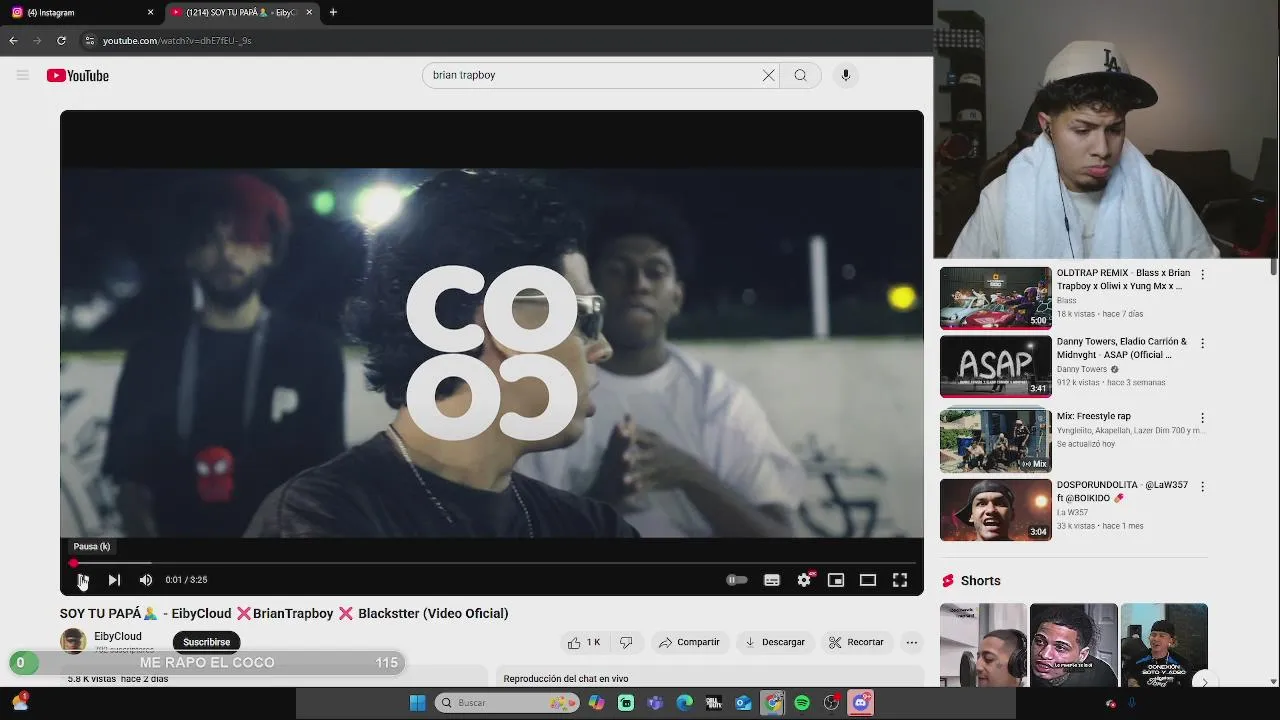Viewport: 1280px width, 720px height.
Task: Open the ASAP video thumbnail
Action: 996,366
